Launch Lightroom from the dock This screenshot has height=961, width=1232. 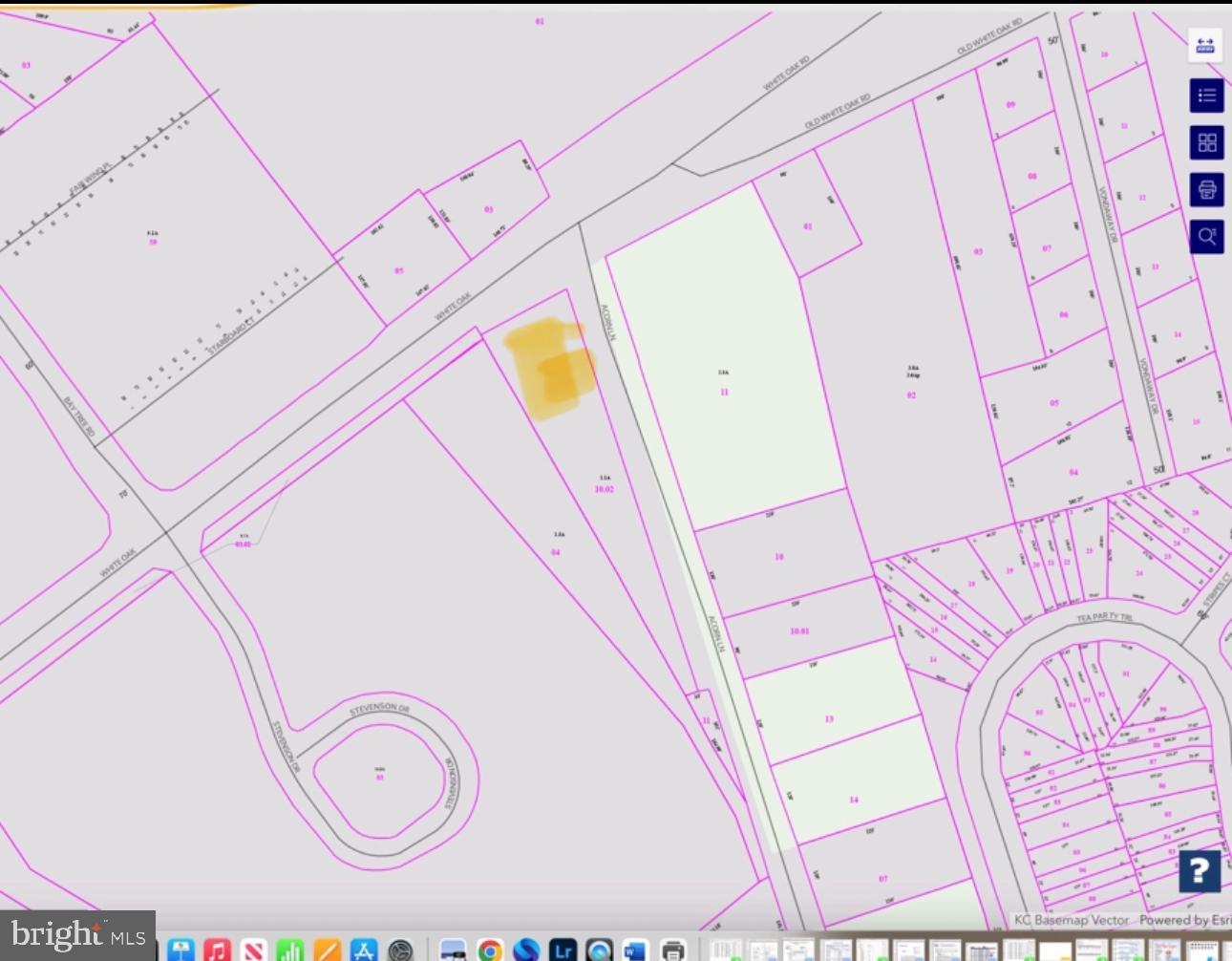coord(563,950)
